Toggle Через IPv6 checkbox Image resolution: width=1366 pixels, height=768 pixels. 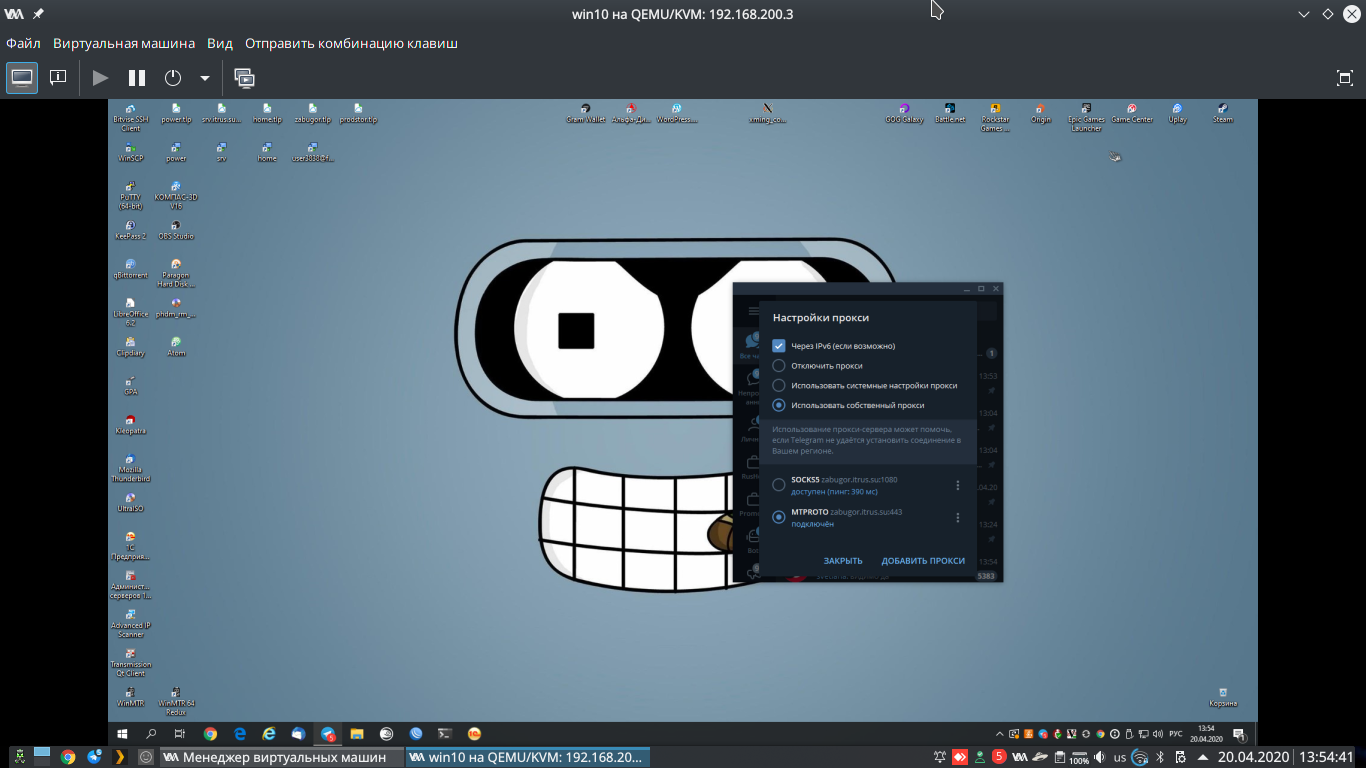click(779, 346)
